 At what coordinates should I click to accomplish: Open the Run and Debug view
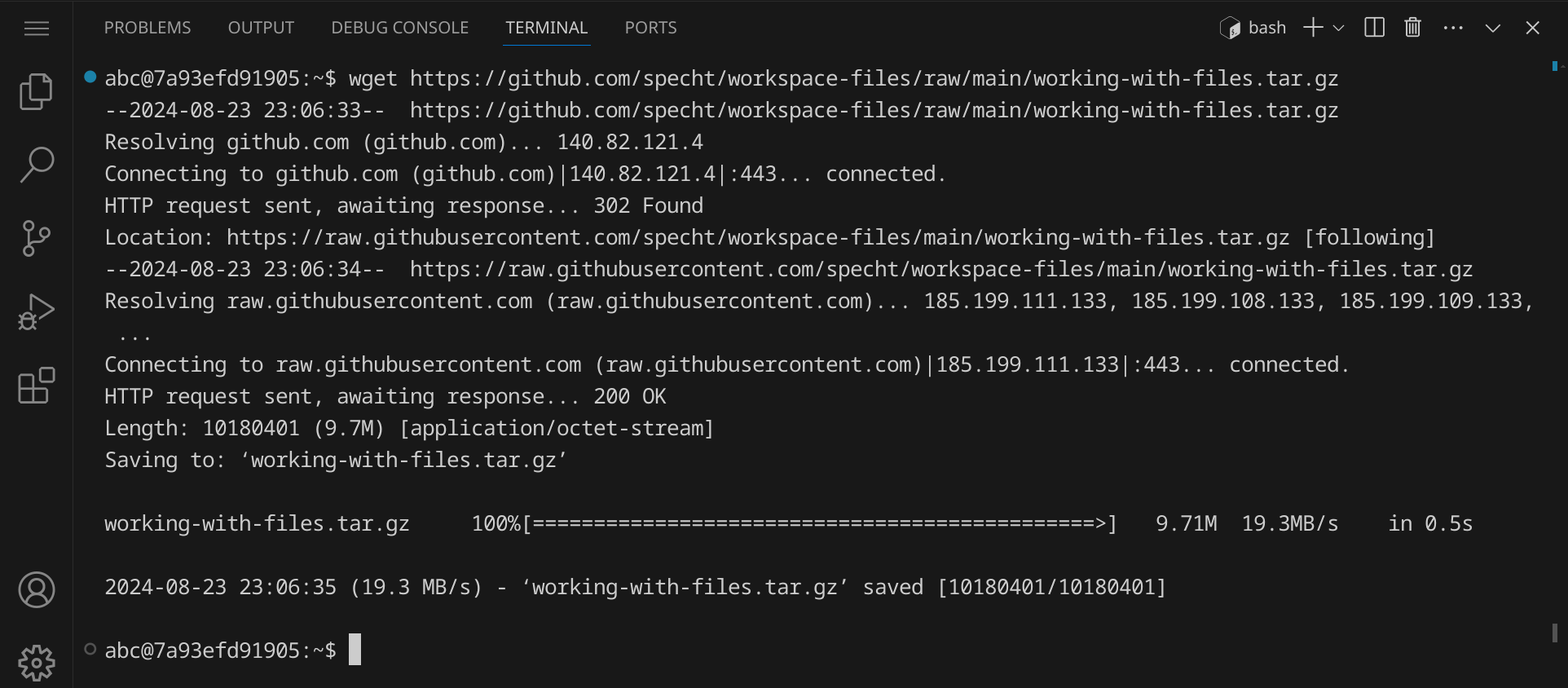tap(36, 311)
